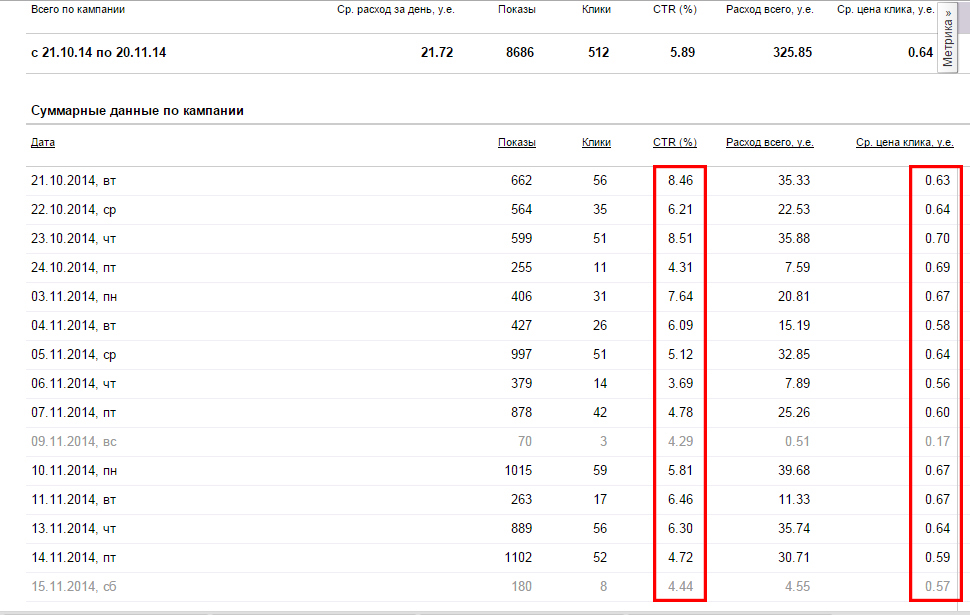Click total spend value 39.68

point(792,470)
